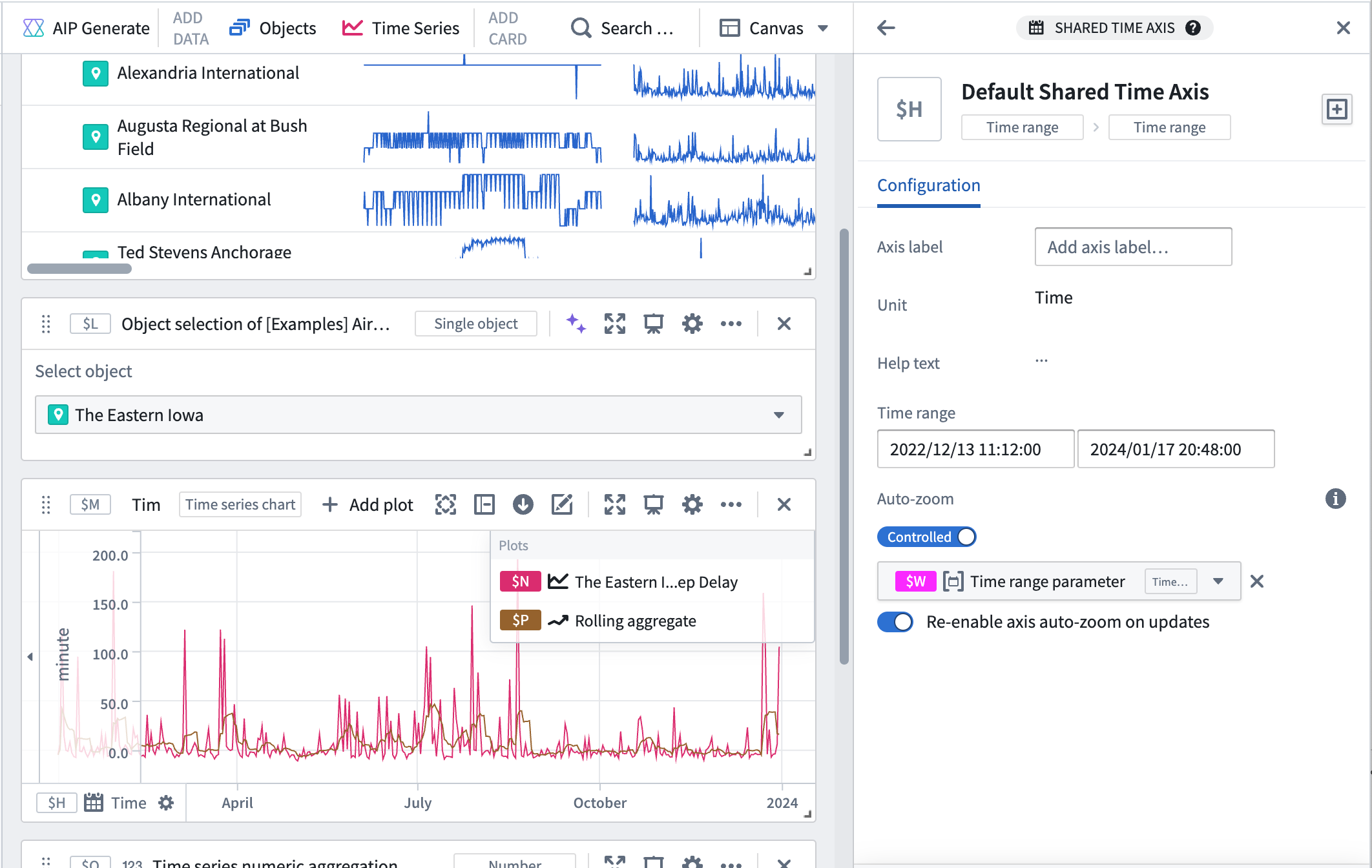This screenshot has width=1372, height=868.
Task: Click the download/export icon on Tim chart
Action: 522,504
